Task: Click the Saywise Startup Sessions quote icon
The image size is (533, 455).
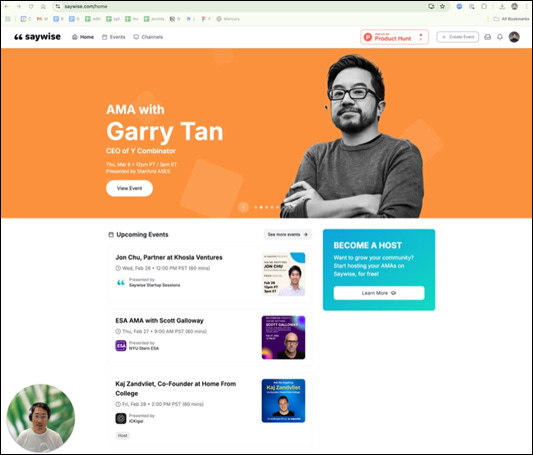Action: click(121, 282)
